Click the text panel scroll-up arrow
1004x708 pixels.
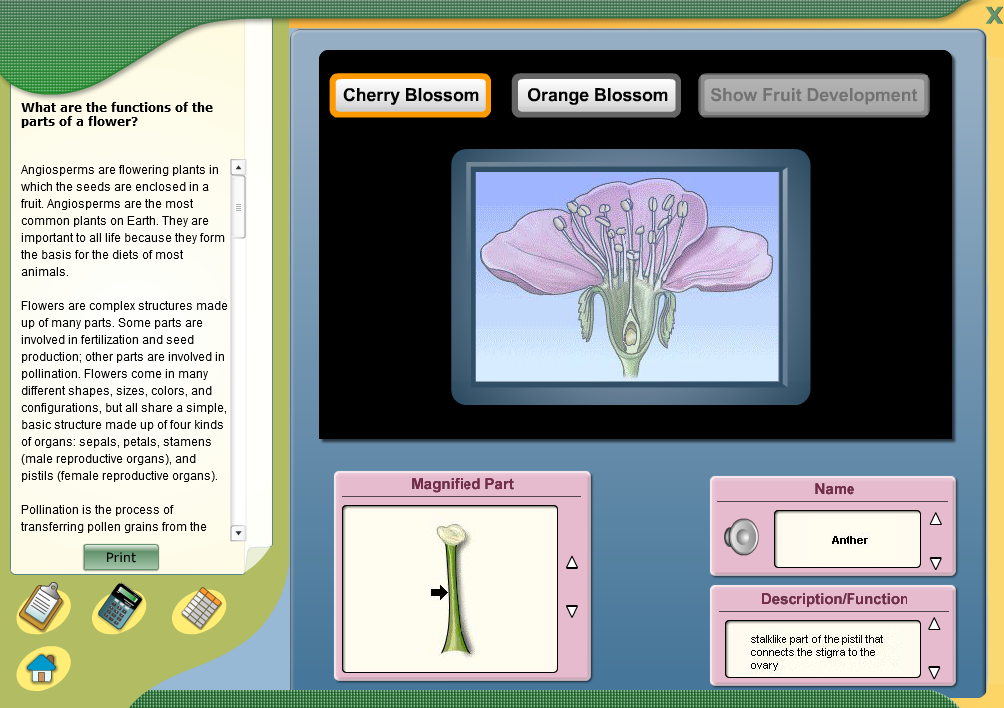(x=238, y=168)
